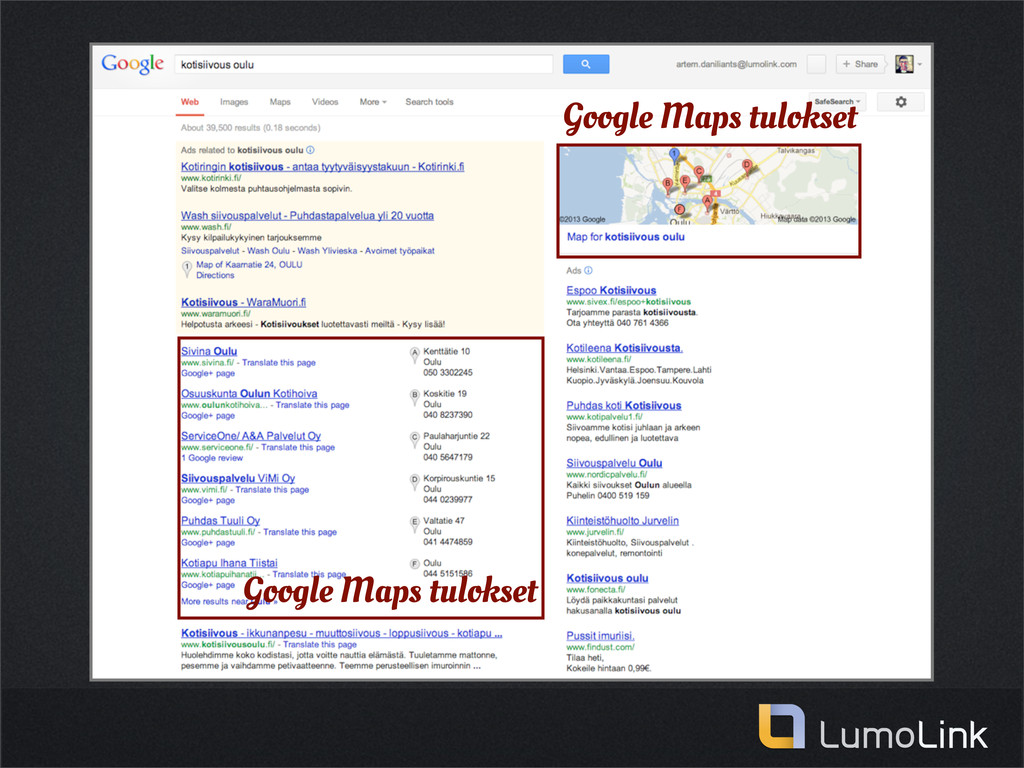Open Kotisiivous - ikkunanpesu organic result
The width and height of the screenshot is (1024, 768).
342,633
